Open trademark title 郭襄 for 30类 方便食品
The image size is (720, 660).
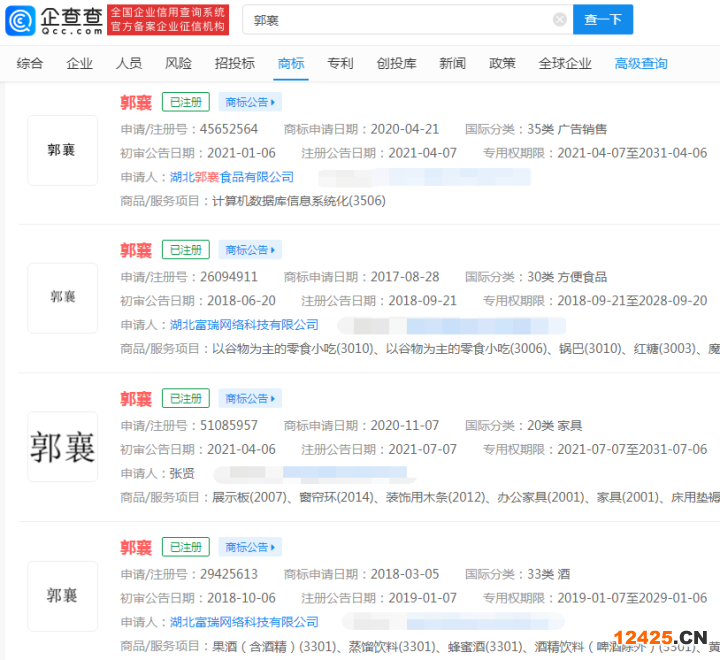tap(136, 250)
